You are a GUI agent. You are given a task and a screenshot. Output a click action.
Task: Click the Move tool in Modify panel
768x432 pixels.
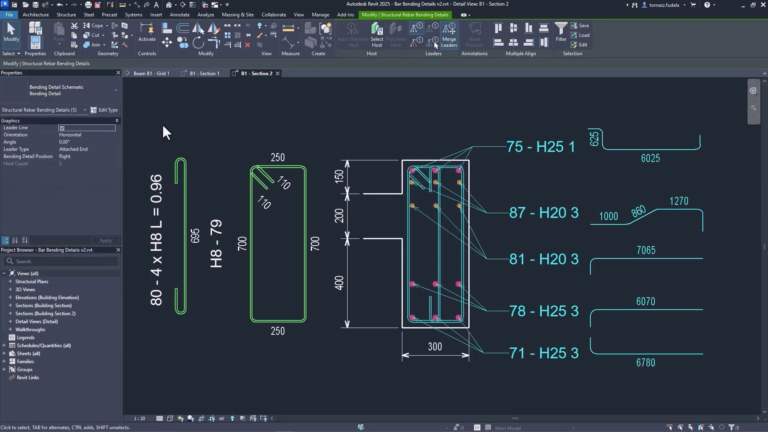coord(167,43)
